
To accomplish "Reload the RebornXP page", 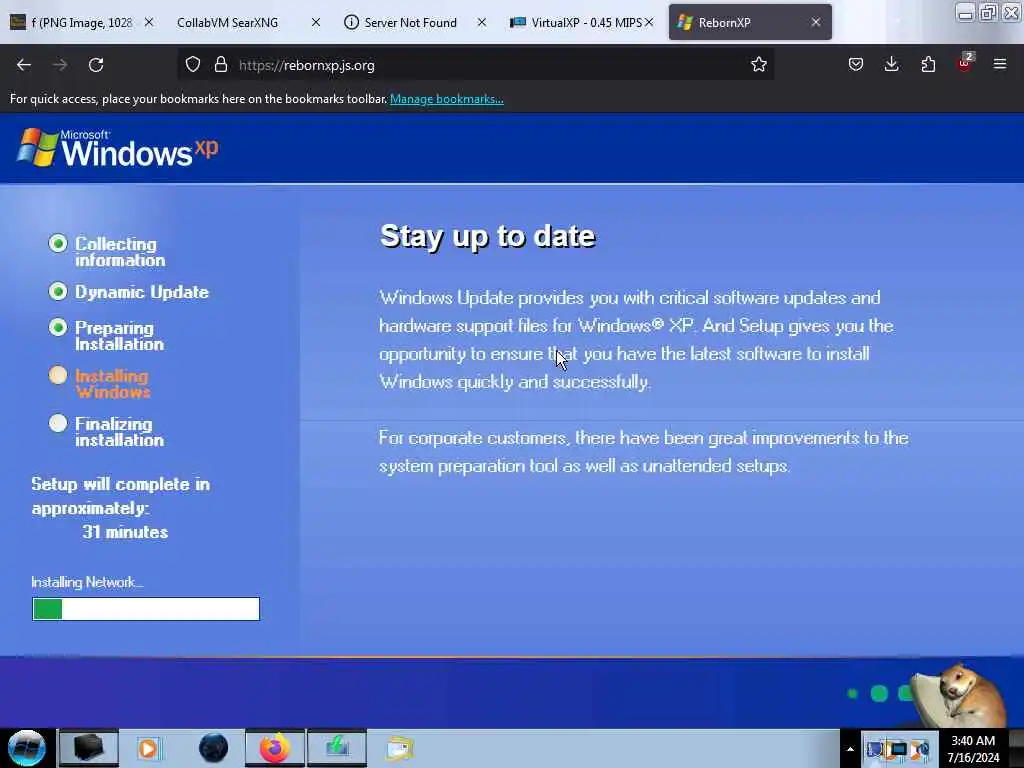I will (96, 65).
